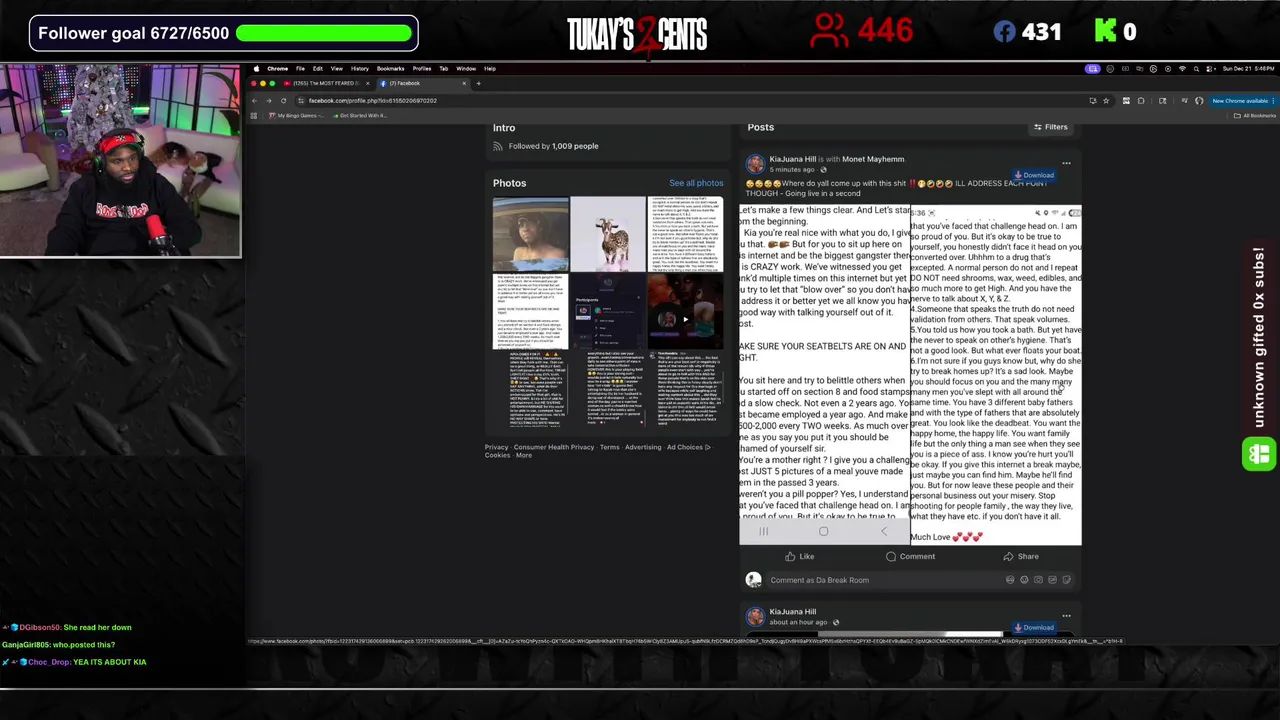Switch commenting identity via Da Break Room avatar
The width and height of the screenshot is (1280, 720).
[753, 580]
